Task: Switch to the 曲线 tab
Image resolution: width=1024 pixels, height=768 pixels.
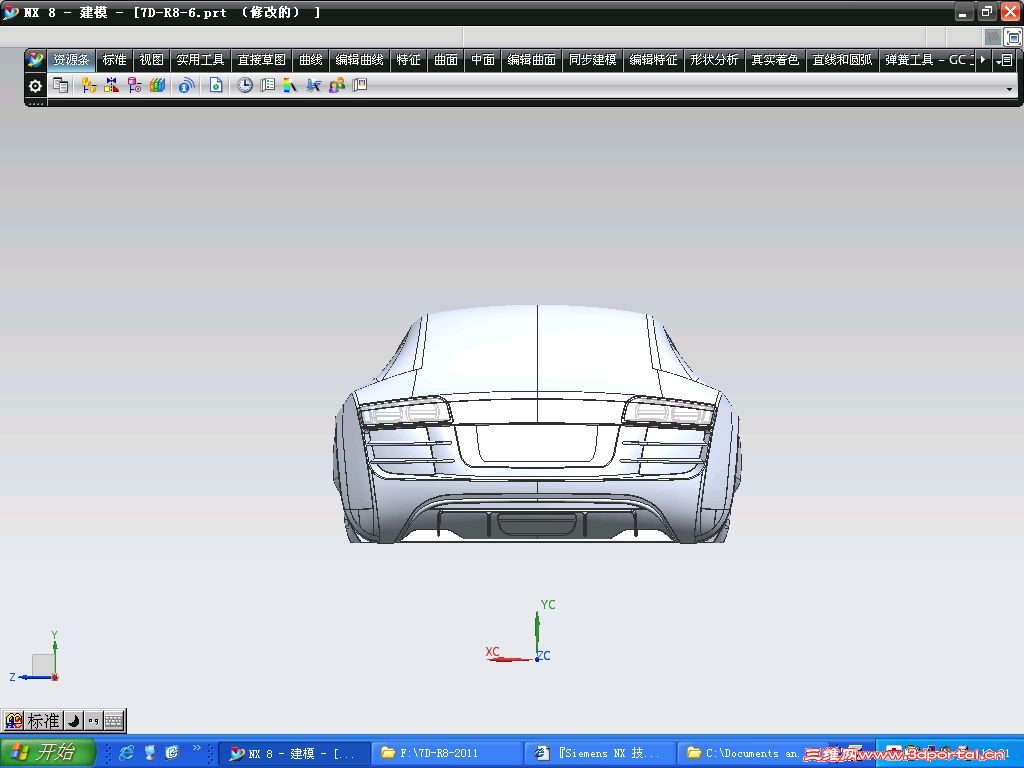Action: click(x=311, y=60)
